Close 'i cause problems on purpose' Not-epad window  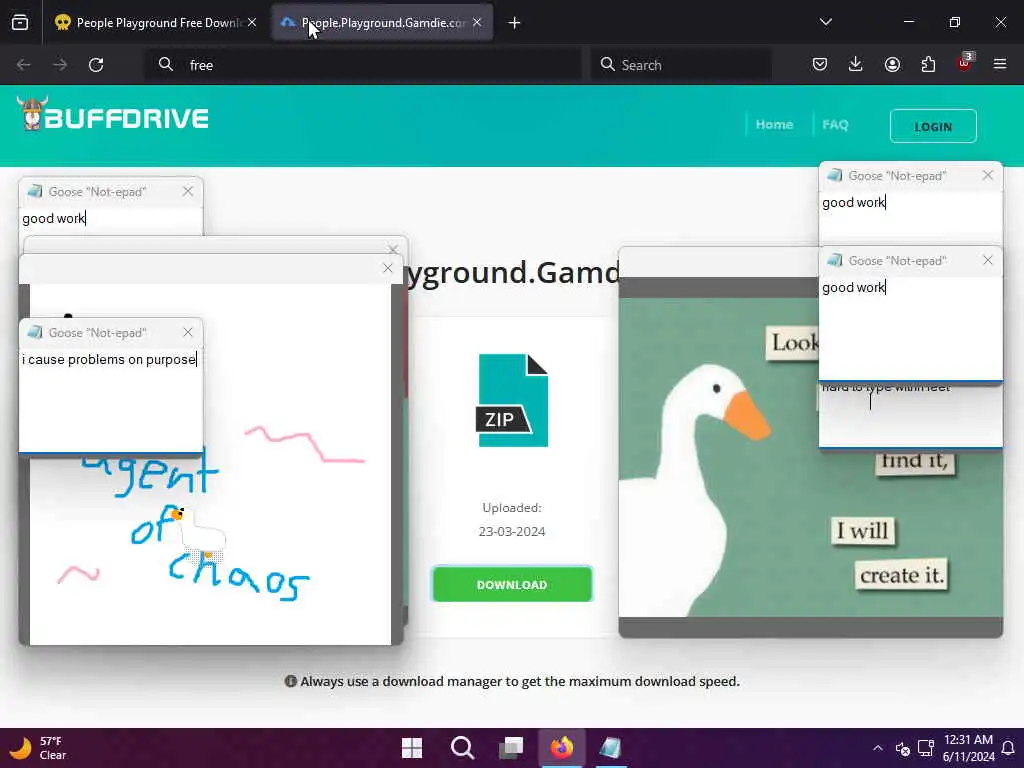tap(188, 332)
